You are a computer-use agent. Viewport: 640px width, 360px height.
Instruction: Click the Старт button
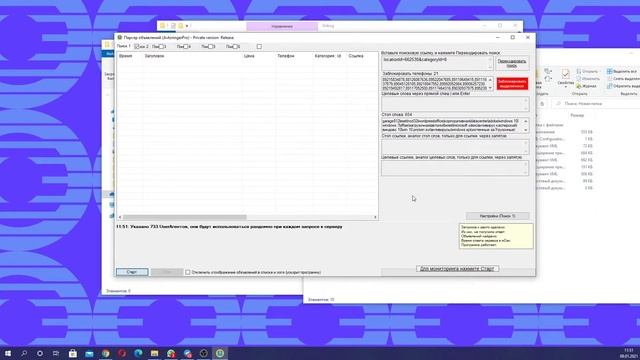132,272
